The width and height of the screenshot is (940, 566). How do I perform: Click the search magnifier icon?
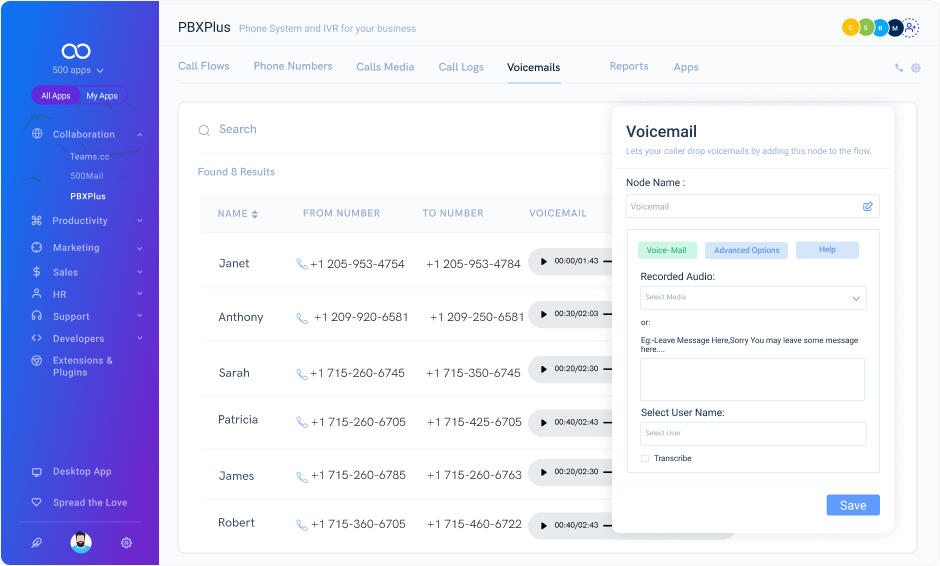[204, 130]
